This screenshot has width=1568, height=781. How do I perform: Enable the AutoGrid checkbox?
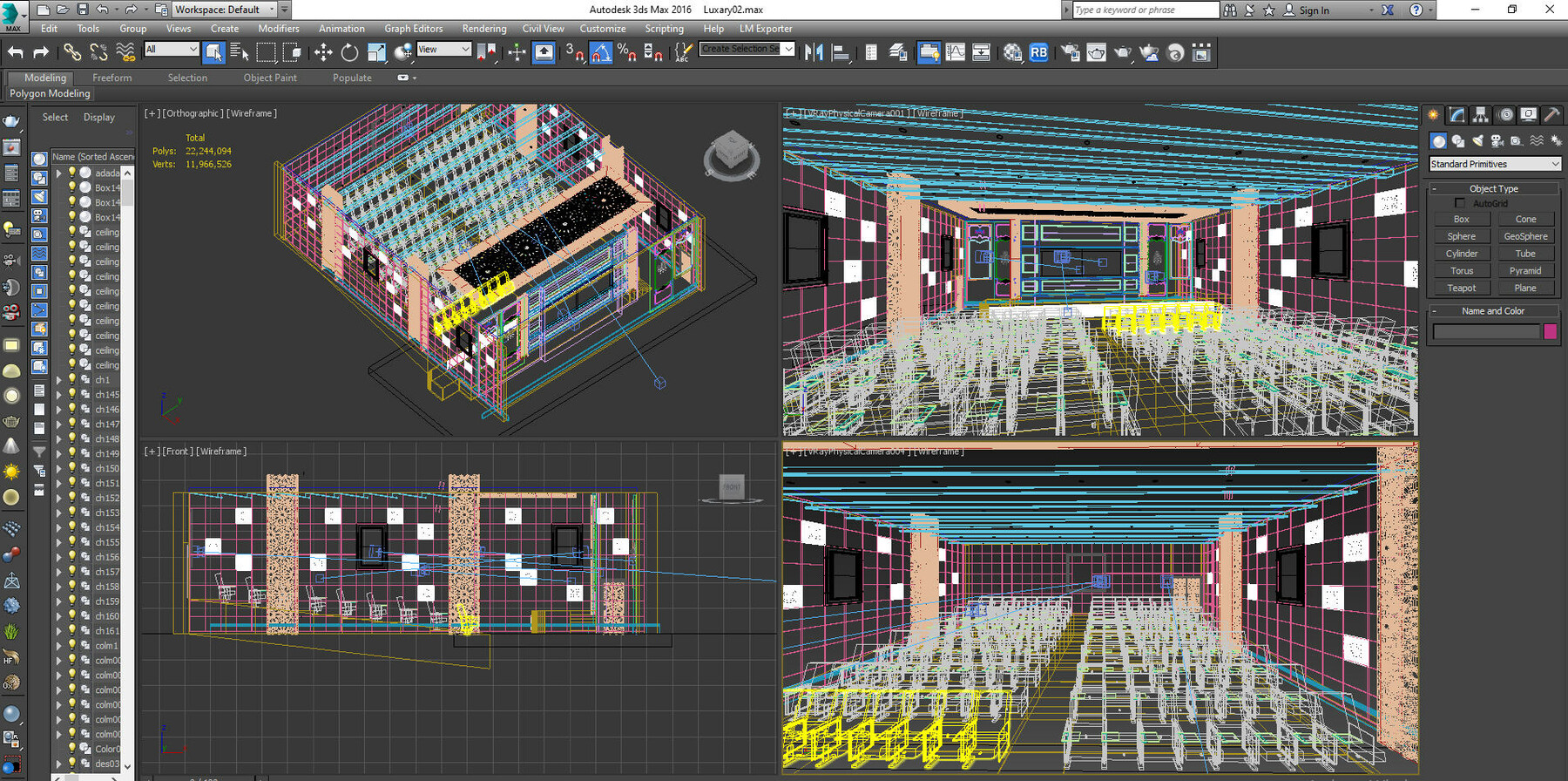click(x=1460, y=203)
